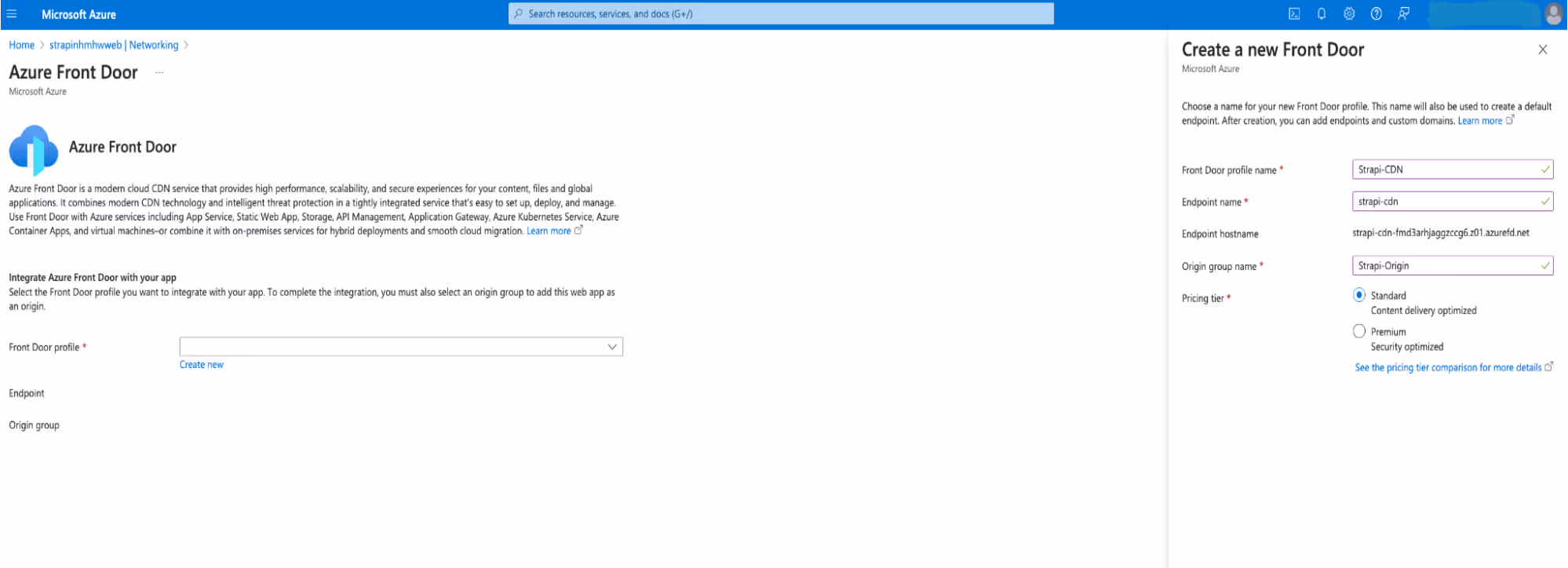Select the Premium pricing tier
Image resolution: width=1568 pixels, height=568 pixels.
tap(1359, 331)
